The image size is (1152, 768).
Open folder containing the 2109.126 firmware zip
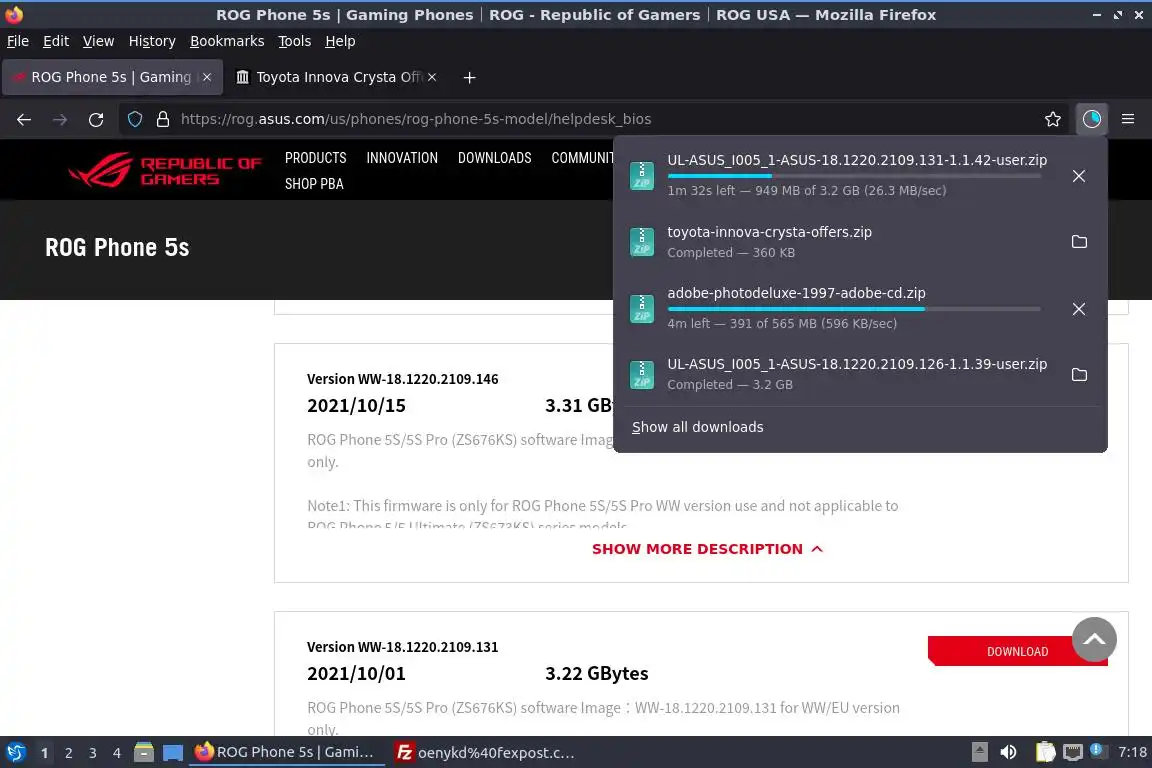[x=1079, y=375]
